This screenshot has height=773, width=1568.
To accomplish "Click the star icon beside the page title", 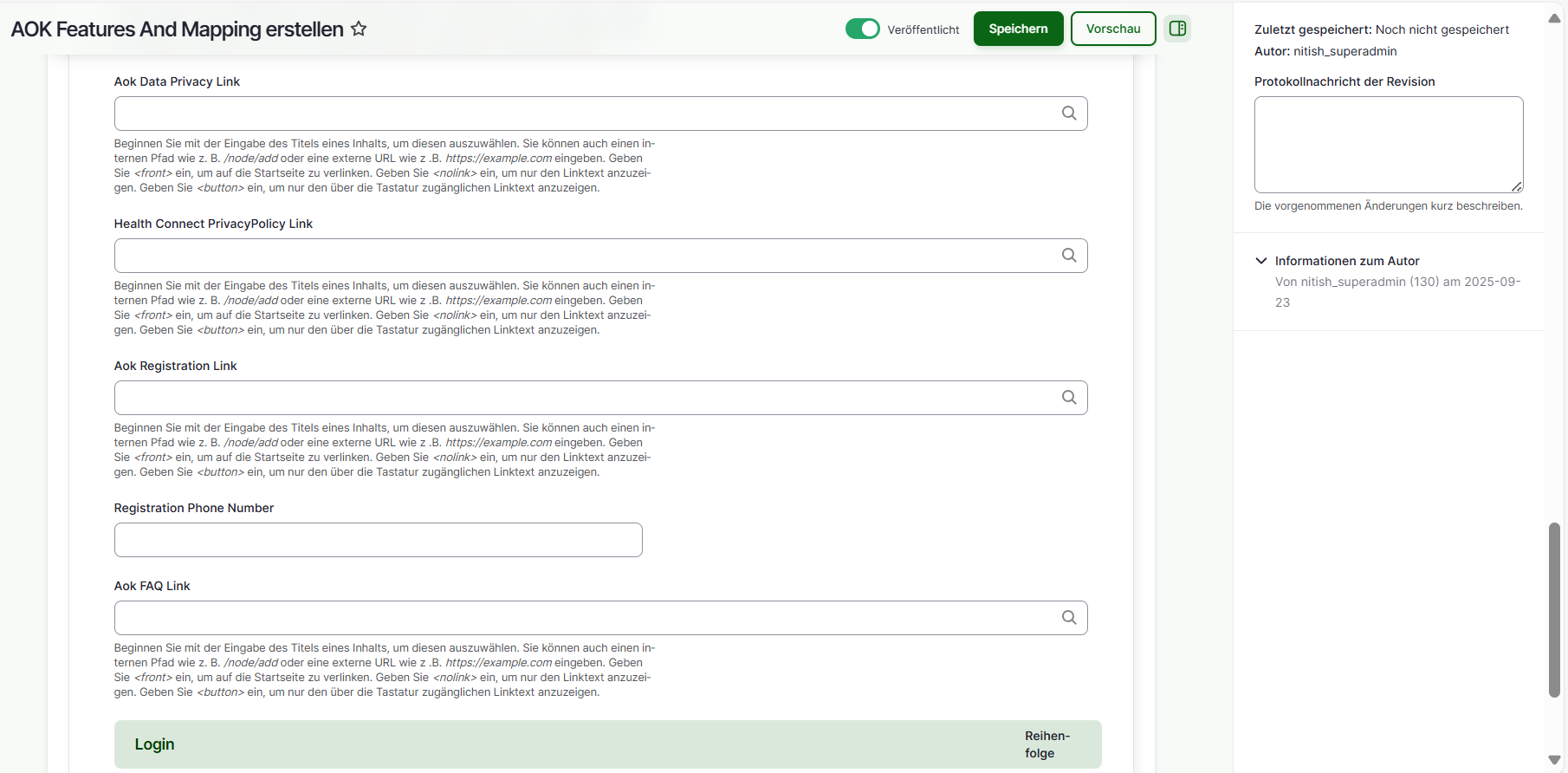I will point(359,29).
